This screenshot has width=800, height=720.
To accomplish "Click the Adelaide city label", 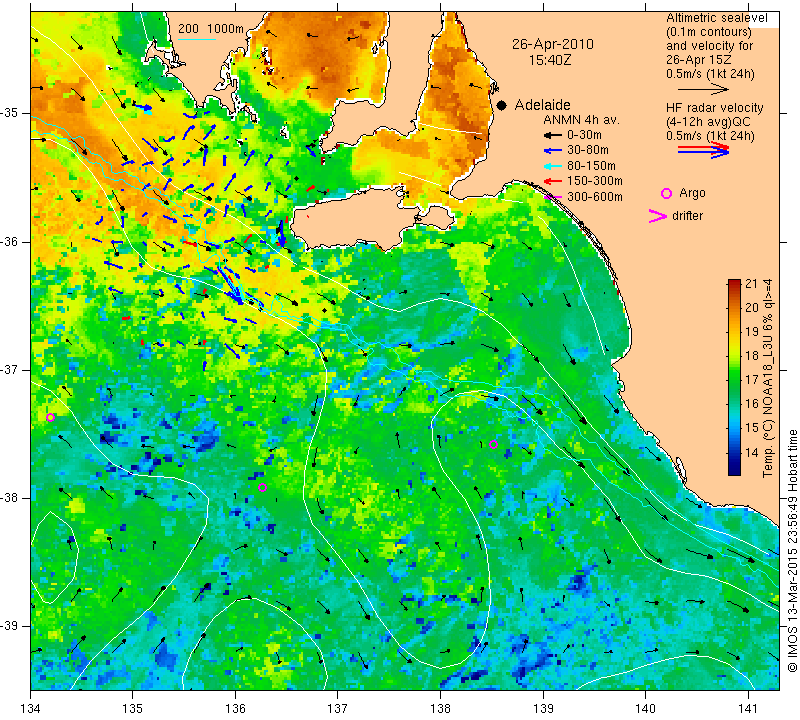I will (x=542, y=105).
